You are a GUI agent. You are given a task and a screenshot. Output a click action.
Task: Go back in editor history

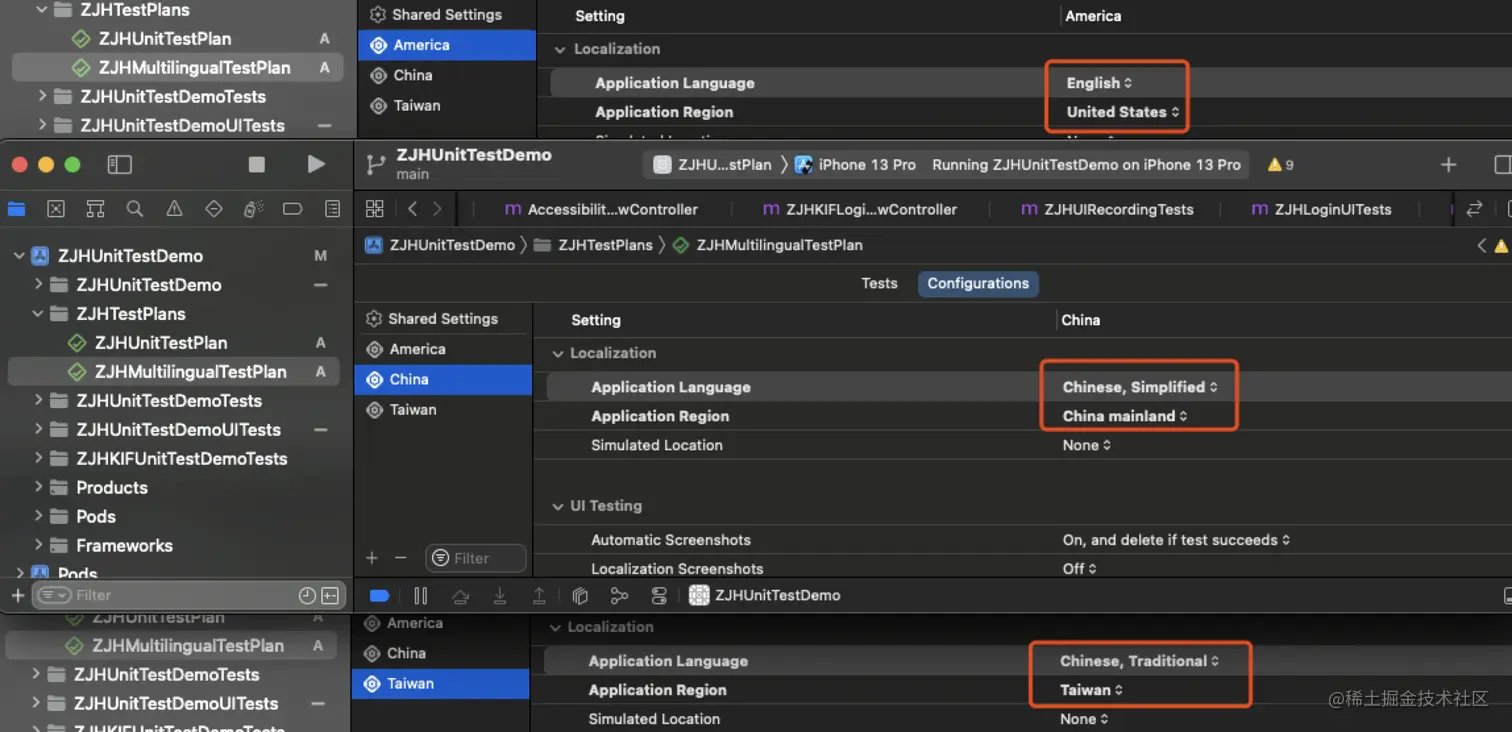coord(413,209)
